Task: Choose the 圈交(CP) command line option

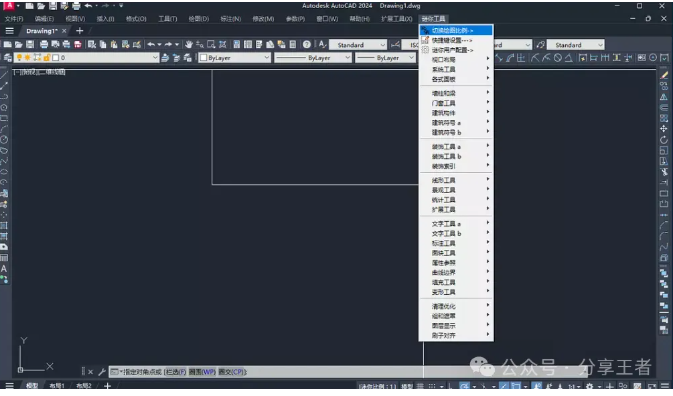Action: tap(232, 372)
